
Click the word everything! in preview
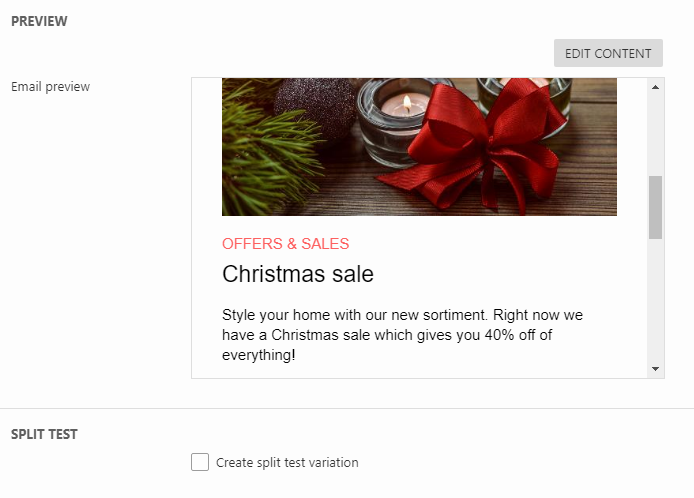click(x=258, y=355)
